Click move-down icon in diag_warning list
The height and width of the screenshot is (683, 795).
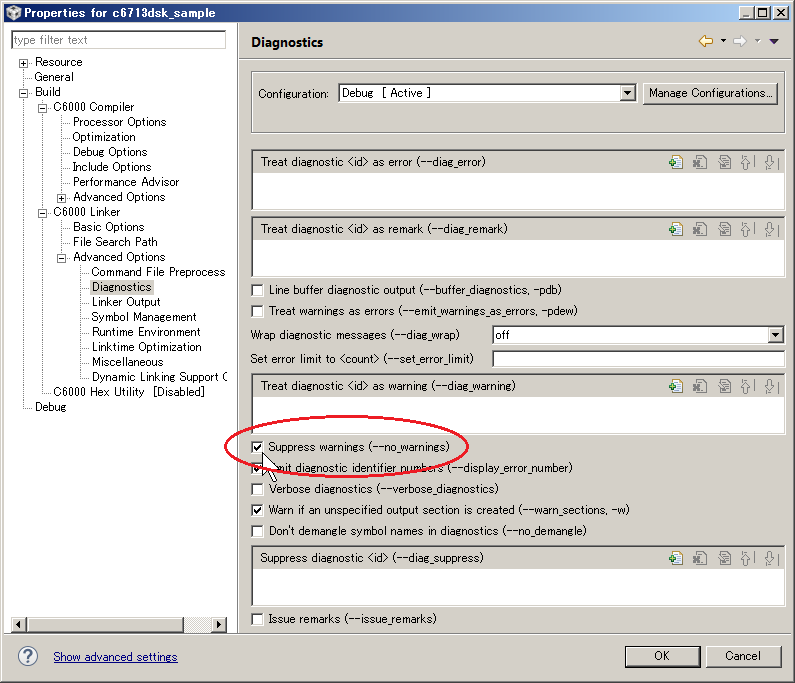[x=770, y=386]
